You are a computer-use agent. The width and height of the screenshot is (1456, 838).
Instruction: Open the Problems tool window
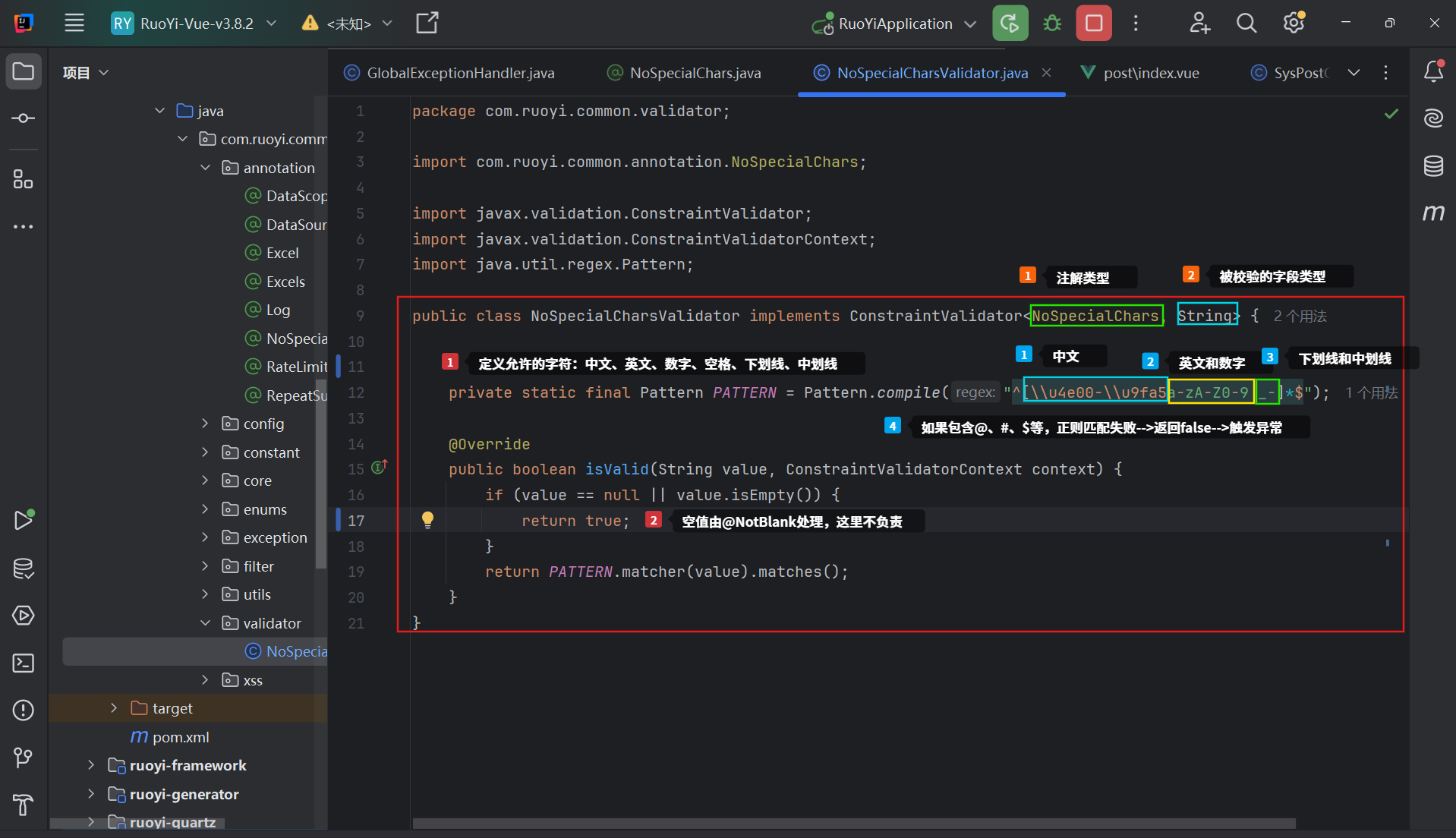point(24,710)
